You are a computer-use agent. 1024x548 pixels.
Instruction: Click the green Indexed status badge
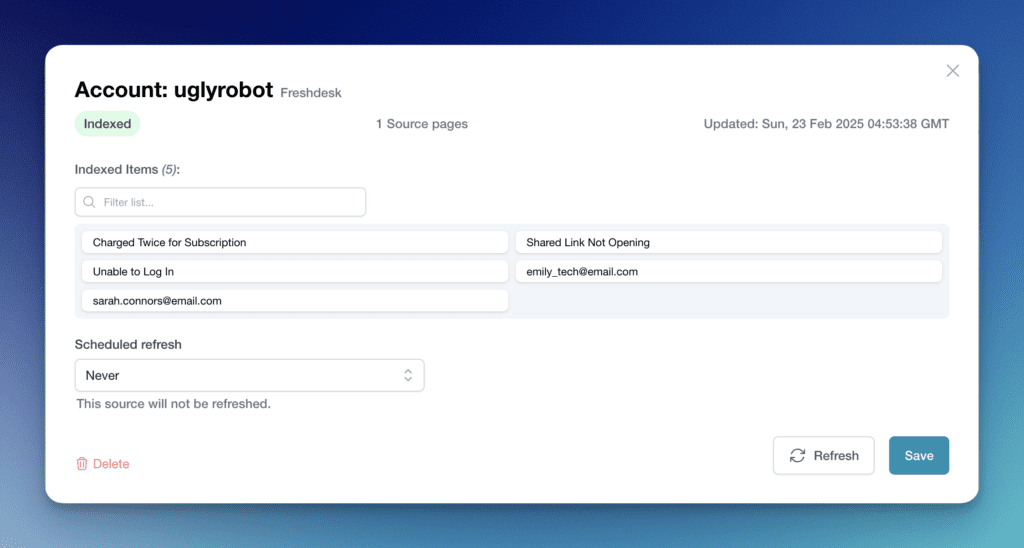107,124
